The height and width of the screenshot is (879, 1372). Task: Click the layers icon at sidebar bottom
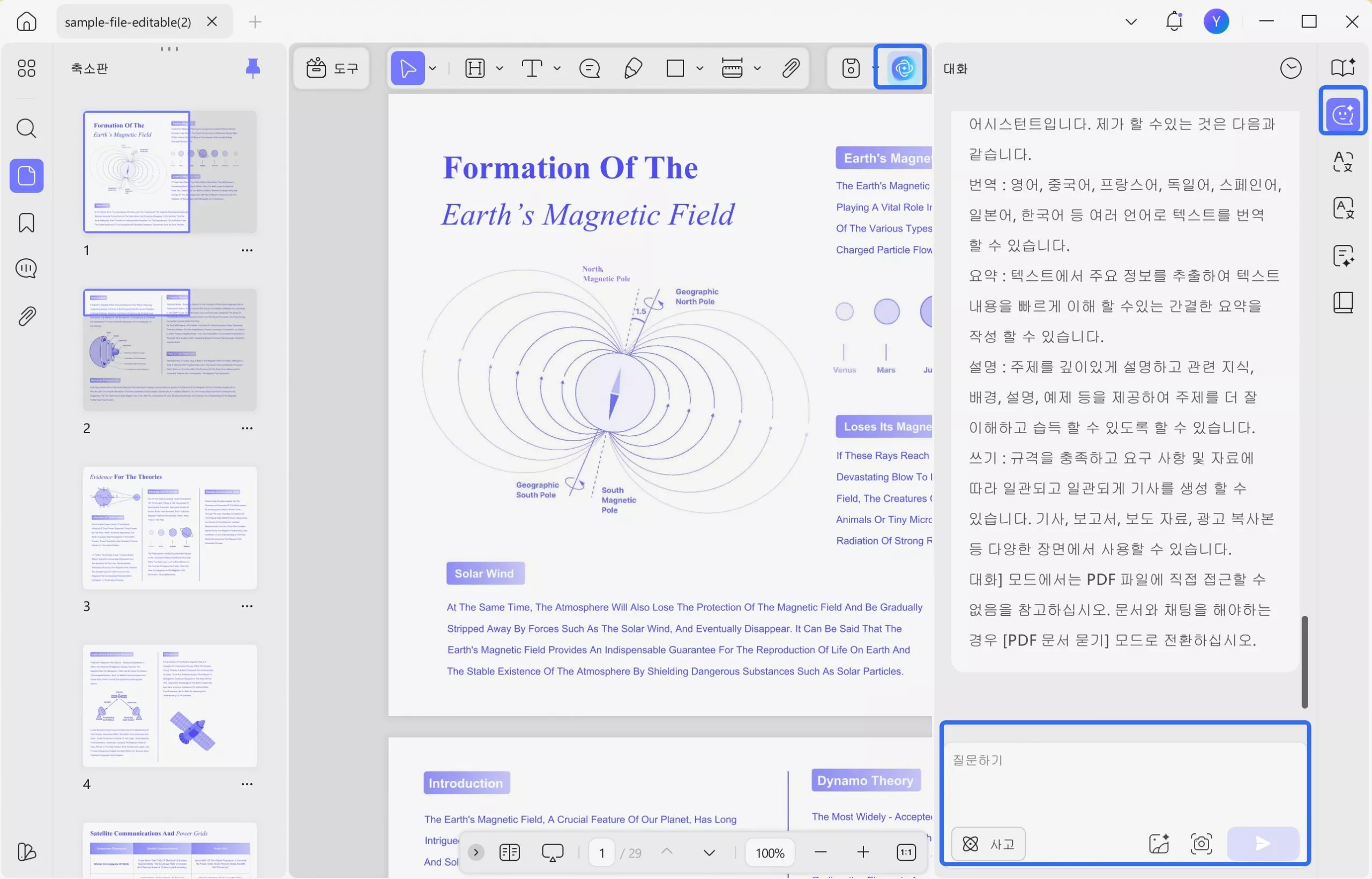[26, 852]
